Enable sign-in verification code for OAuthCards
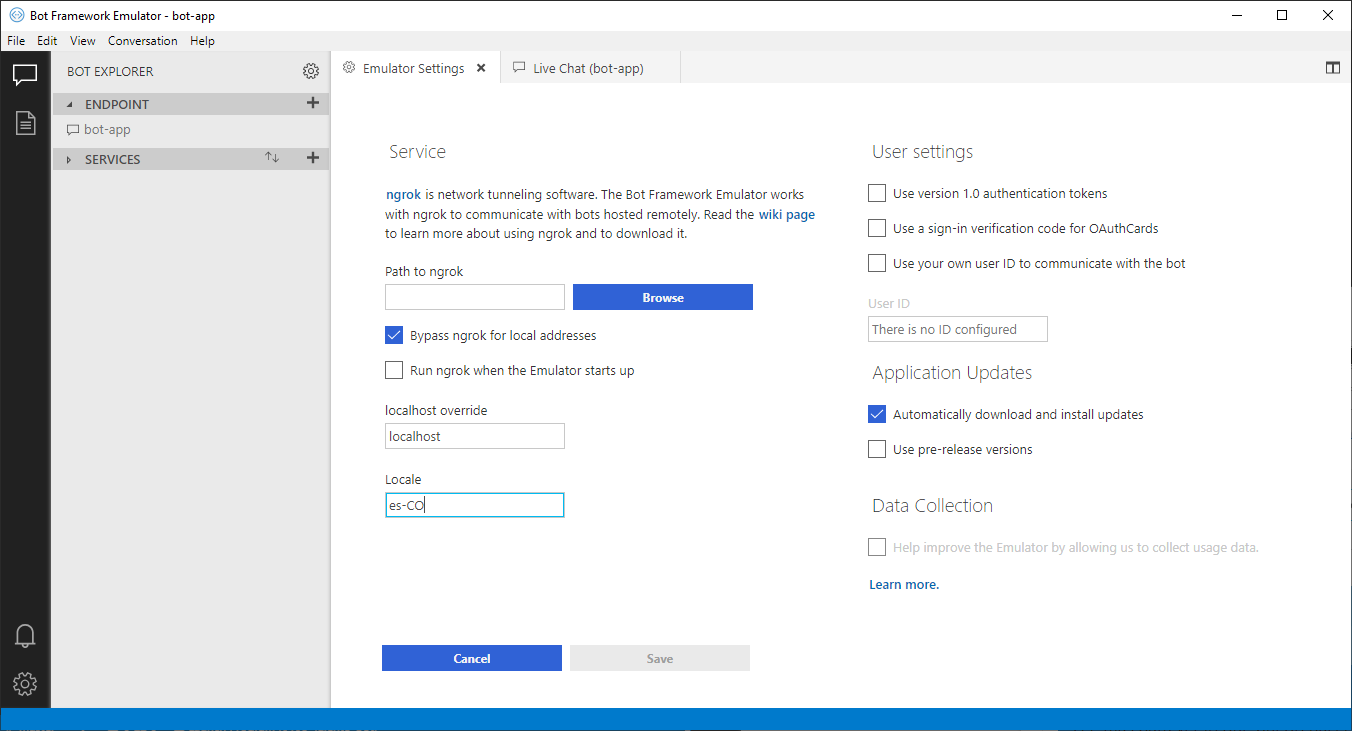Viewport: 1352px width, 731px height. (x=877, y=228)
